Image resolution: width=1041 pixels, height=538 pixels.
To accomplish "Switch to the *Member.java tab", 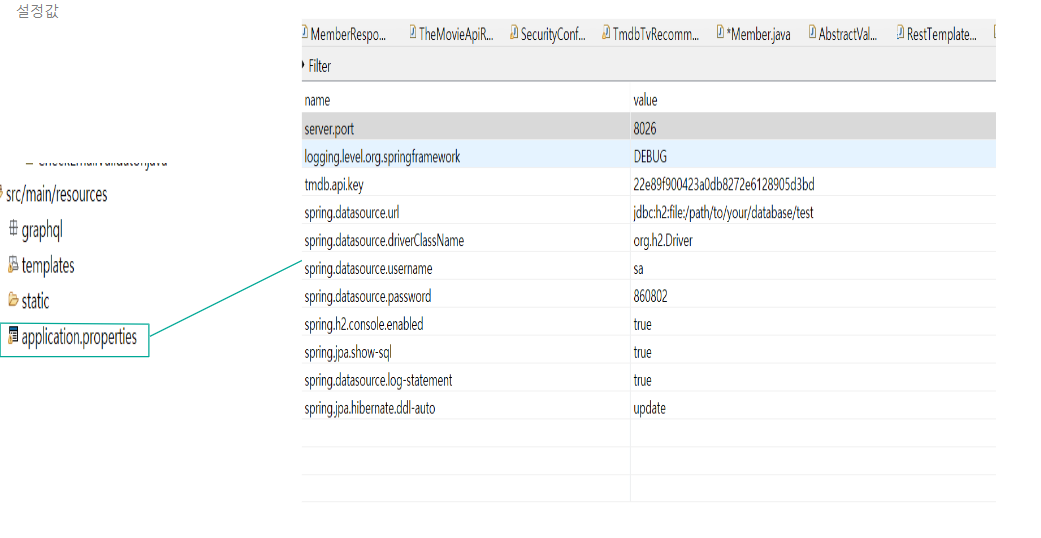I will click(x=754, y=34).
